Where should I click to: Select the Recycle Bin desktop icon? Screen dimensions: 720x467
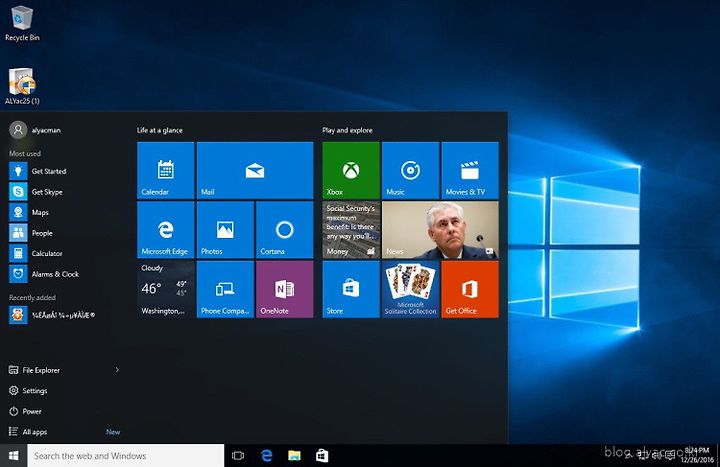point(22,23)
